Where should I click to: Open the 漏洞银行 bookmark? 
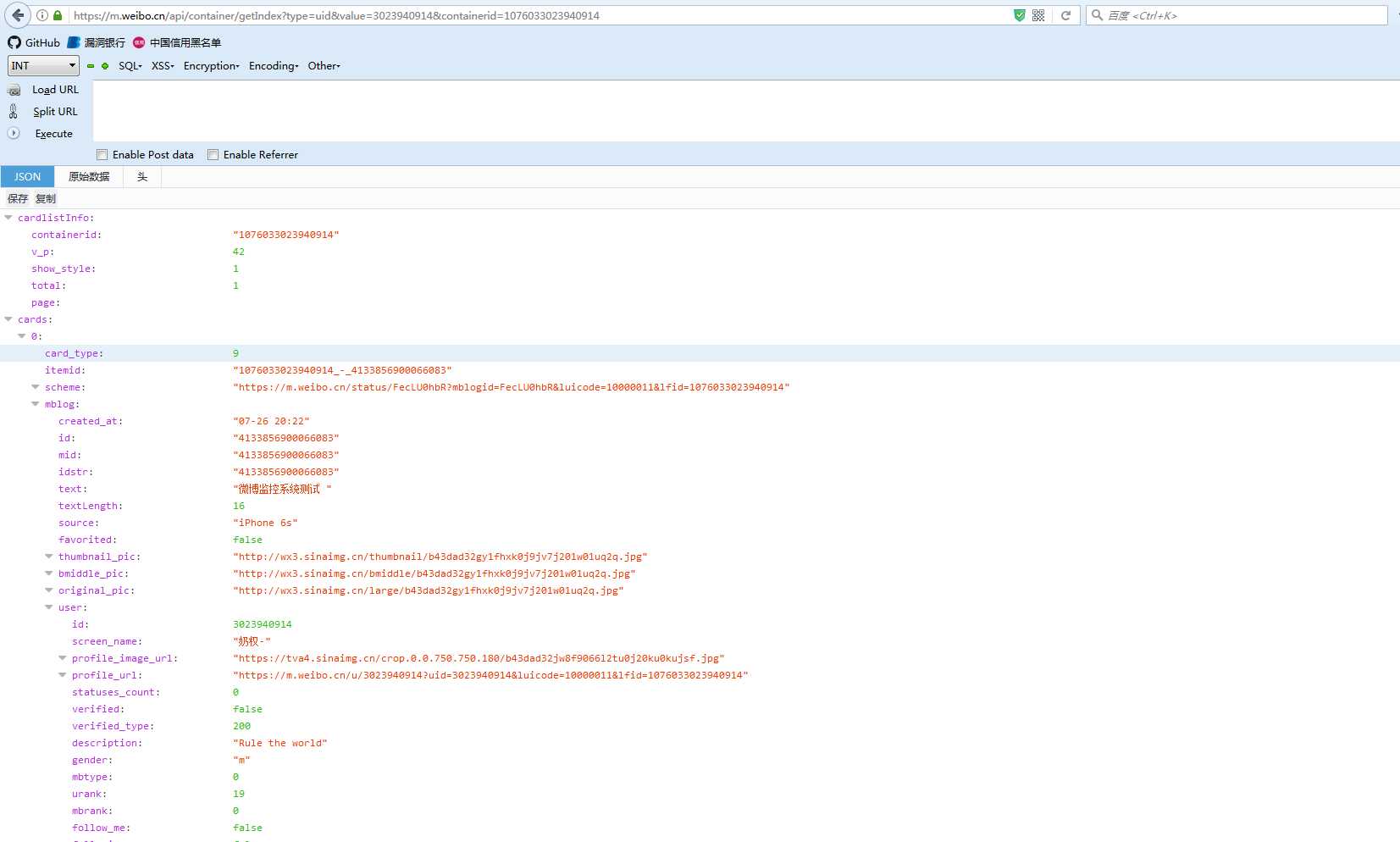(97, 42)
